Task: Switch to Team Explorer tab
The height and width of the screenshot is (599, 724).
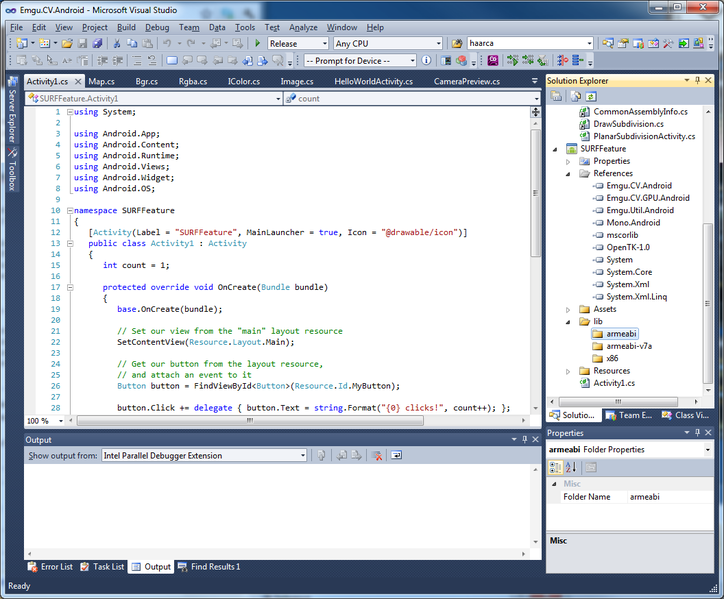Action: [629, 415]
